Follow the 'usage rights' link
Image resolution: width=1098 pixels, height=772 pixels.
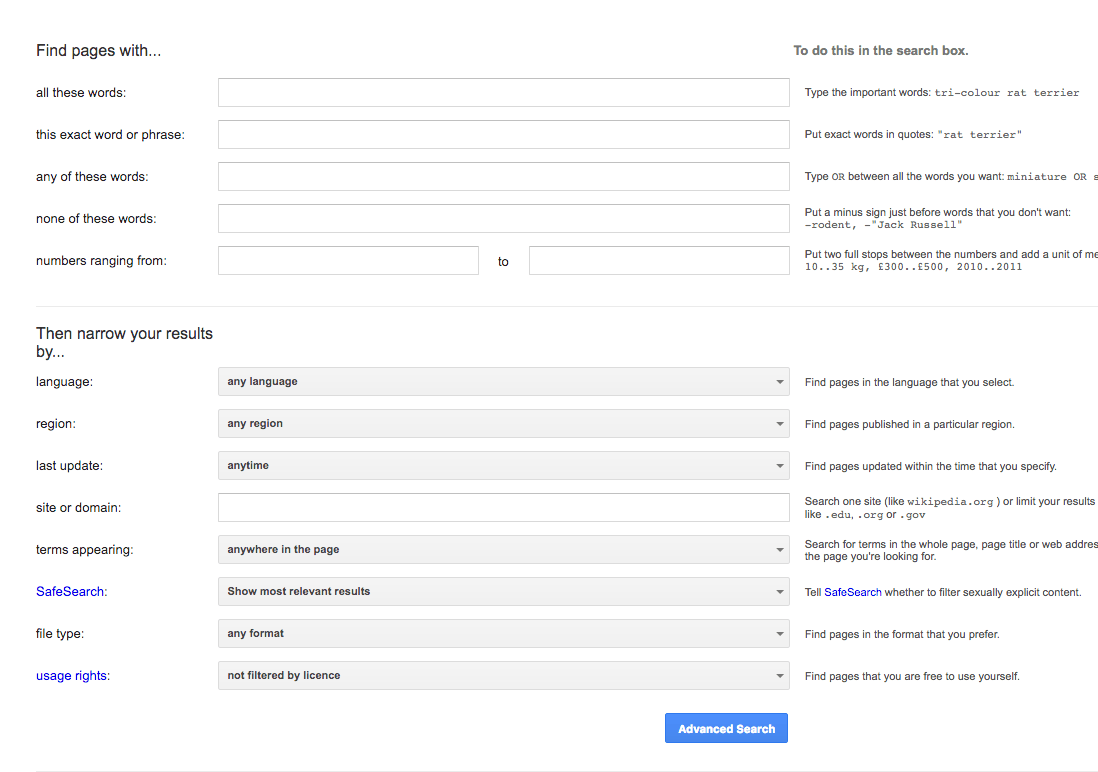71,676
